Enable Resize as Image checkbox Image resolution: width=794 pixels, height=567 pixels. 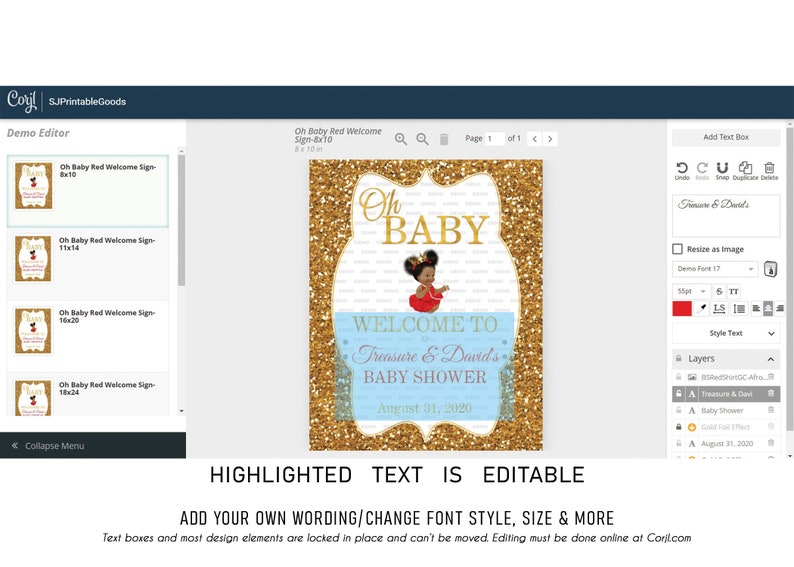coord(678,249)
